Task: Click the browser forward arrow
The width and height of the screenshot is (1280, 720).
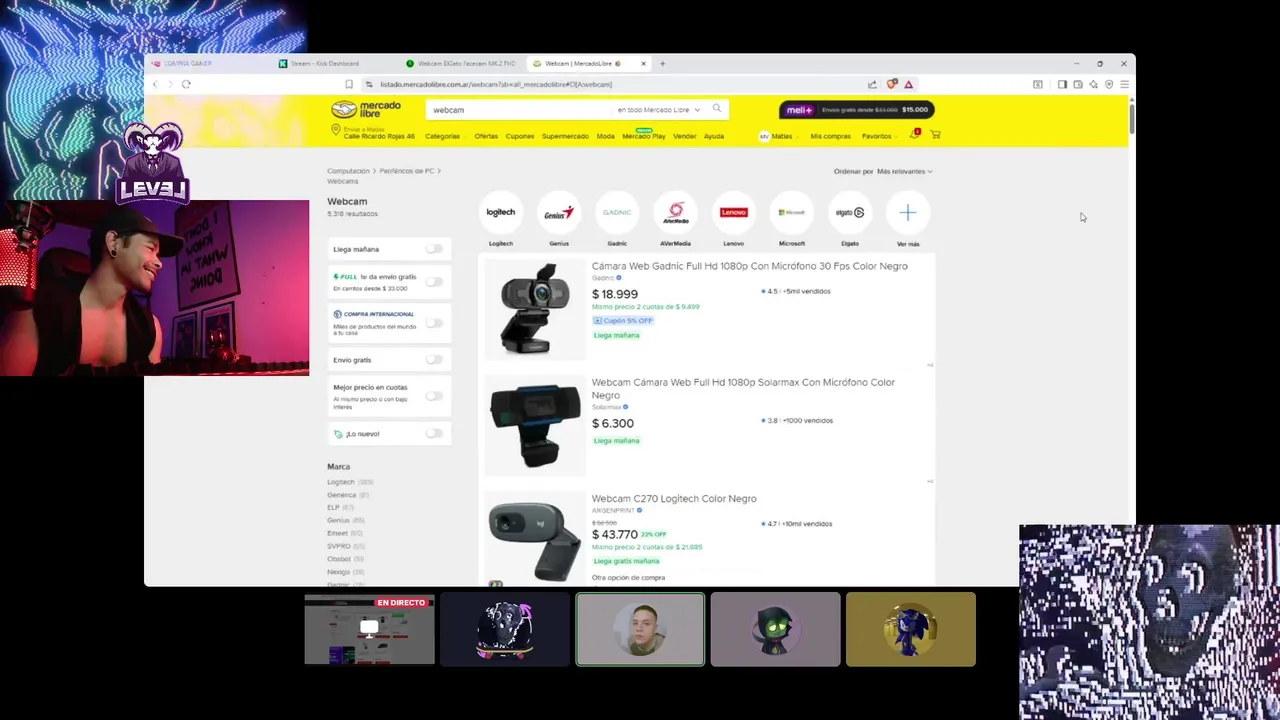Action: (x=170, y=84)
